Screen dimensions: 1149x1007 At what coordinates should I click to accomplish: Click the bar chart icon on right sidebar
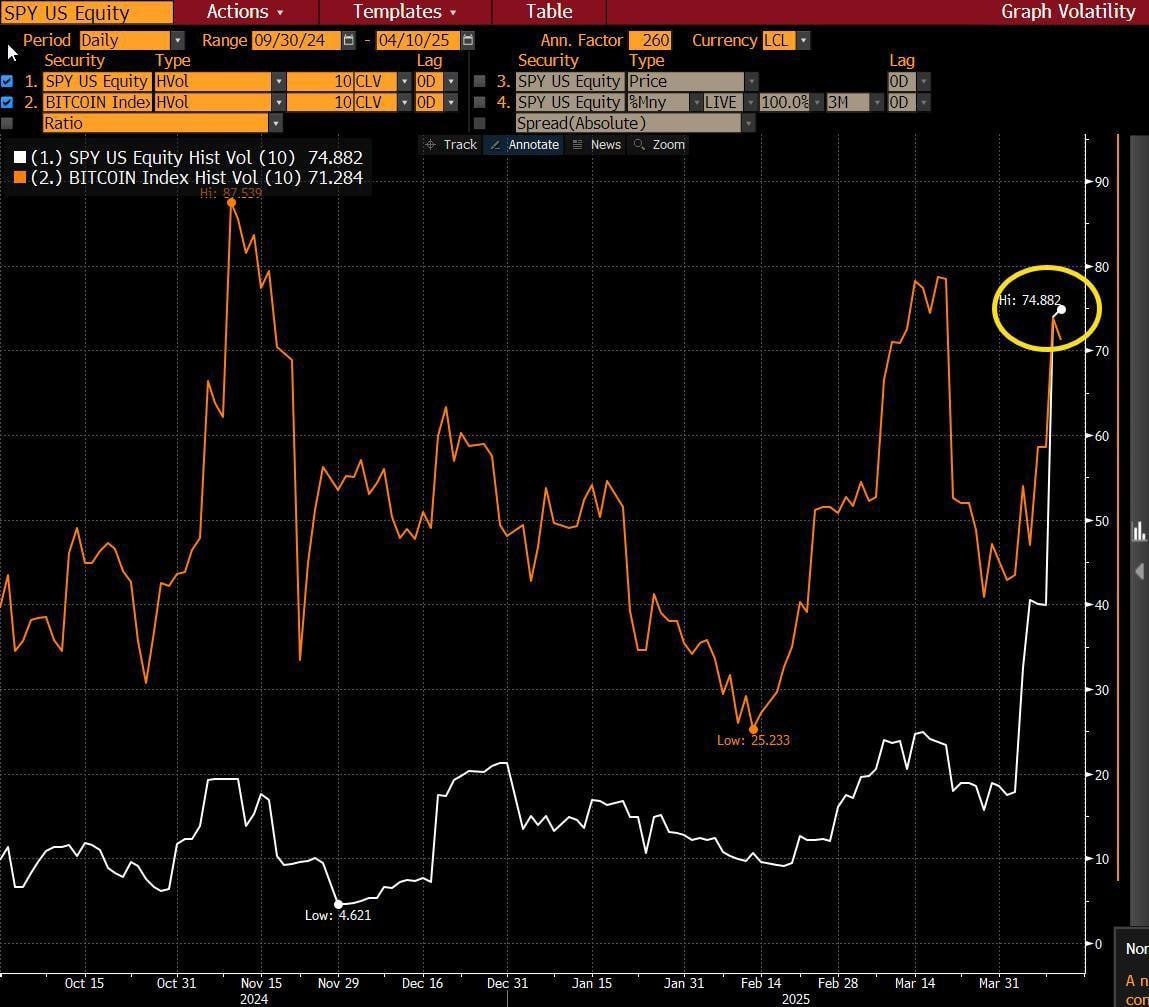click(x=1139, y=531)
